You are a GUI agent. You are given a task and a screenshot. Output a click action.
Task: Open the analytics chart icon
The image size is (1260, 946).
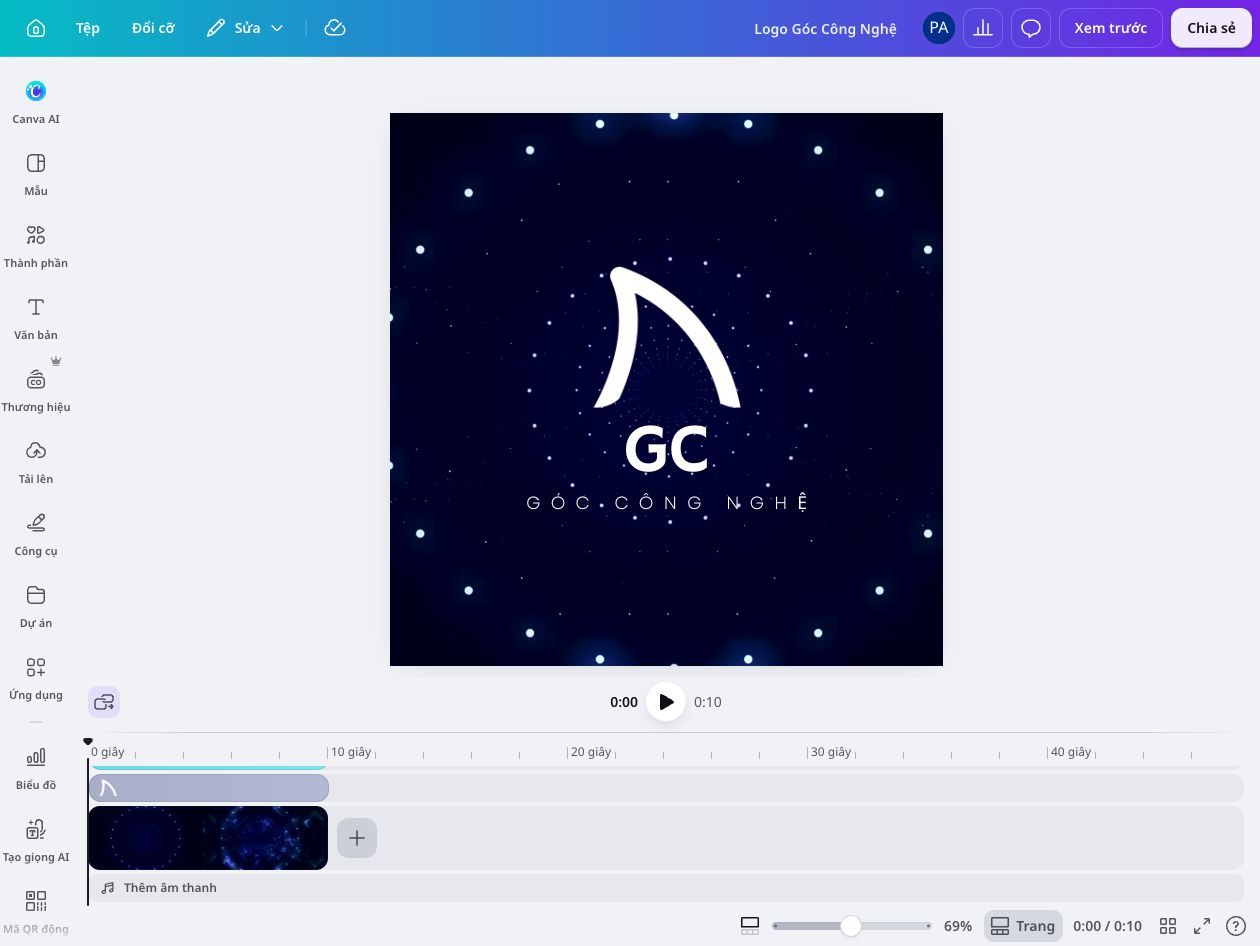point(983,28)
